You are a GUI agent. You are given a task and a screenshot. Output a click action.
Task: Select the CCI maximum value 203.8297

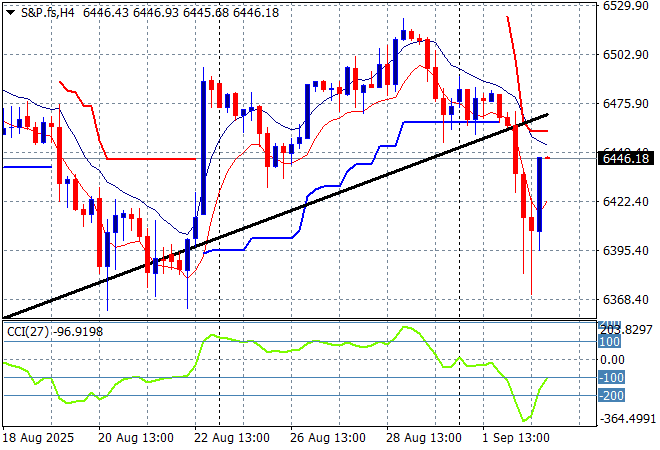coord(627,330)
